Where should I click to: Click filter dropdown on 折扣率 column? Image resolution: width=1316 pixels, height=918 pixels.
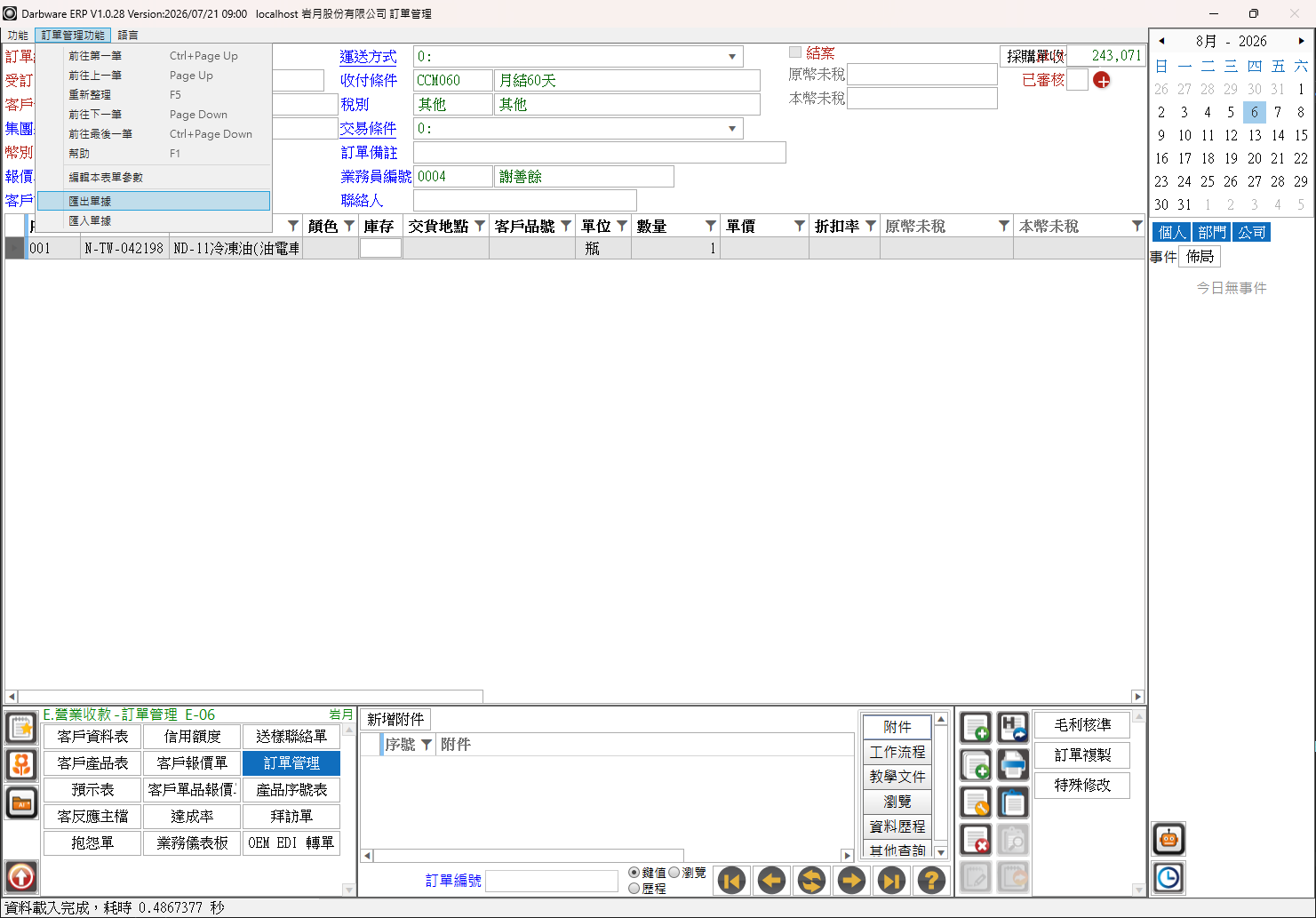pyautogui.click(x=870, y=227)
